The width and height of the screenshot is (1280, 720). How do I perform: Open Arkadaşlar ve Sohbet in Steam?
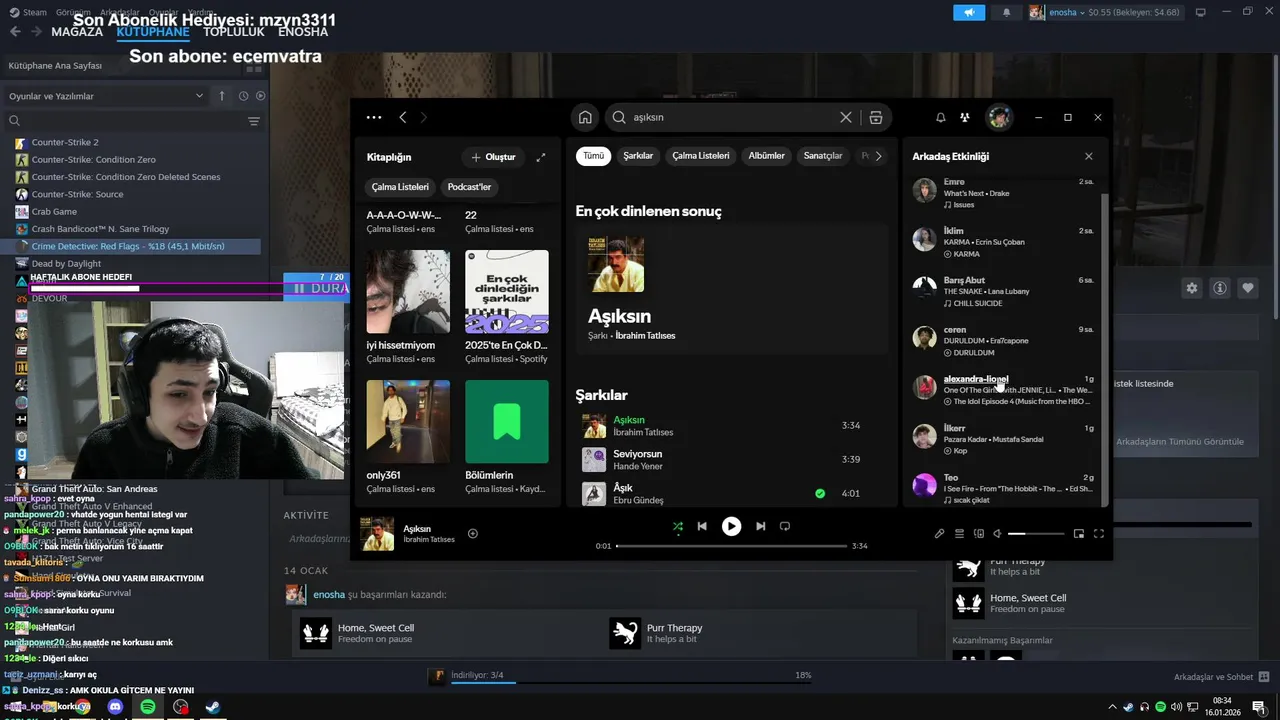point(1221,677)
